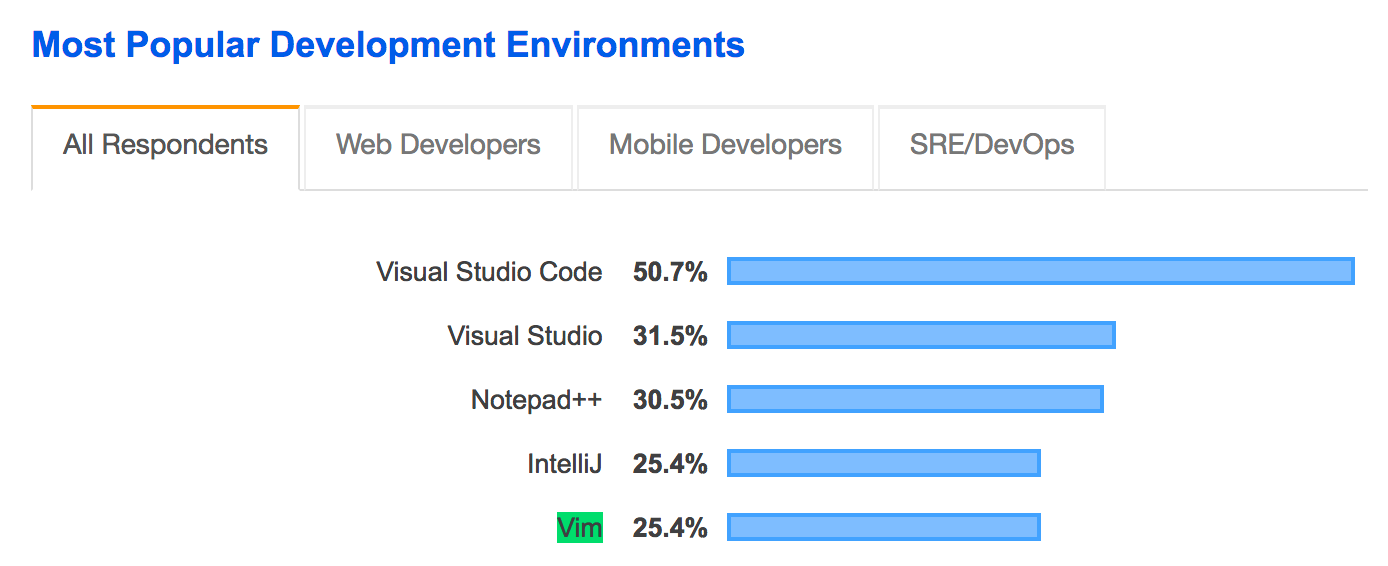1388x566 pixels.
Task: Click the bar for Visual Studio 31.5%
Action: point(921,335)
